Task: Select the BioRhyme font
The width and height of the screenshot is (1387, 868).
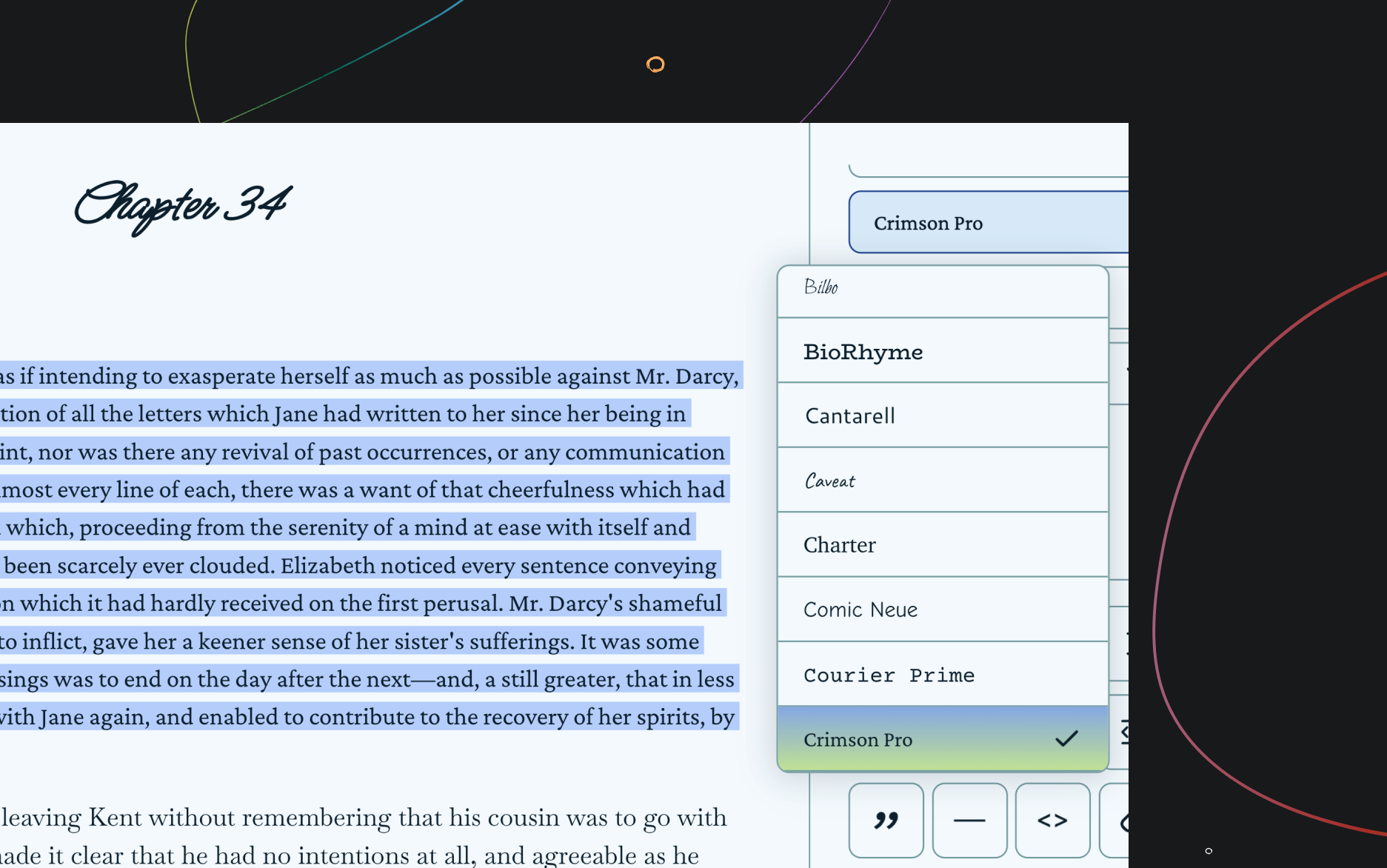Action: (x=940, y=352)
